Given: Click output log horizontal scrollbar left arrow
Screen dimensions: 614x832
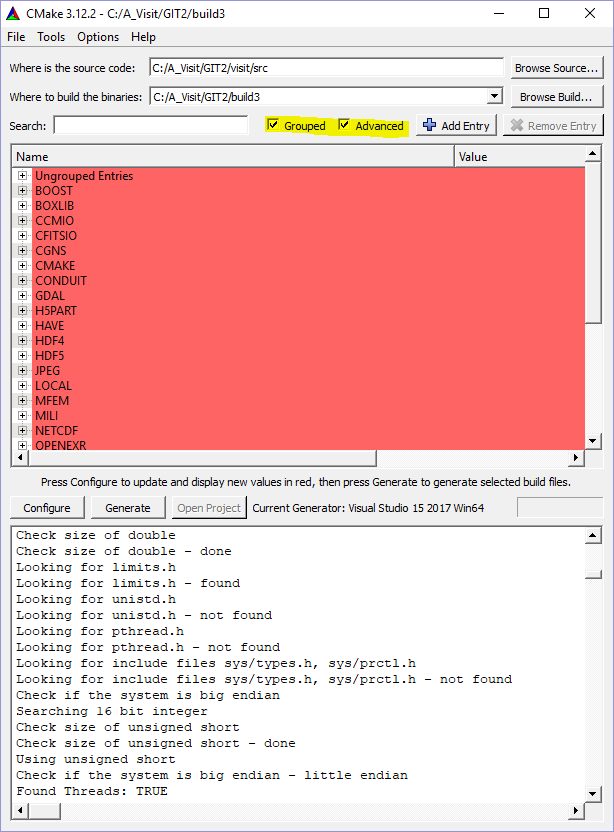Looking at the screenshot, I should click(20, 811).
